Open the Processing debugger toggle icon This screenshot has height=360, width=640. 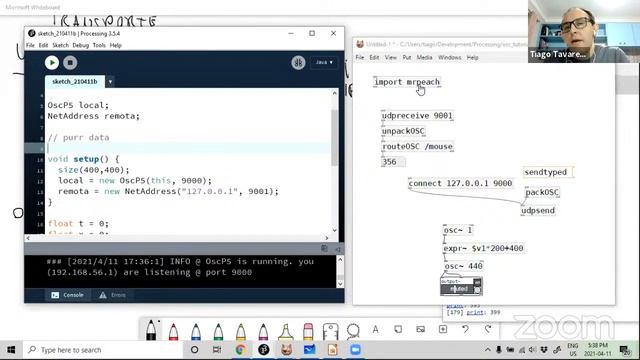(x=298, y=62)
